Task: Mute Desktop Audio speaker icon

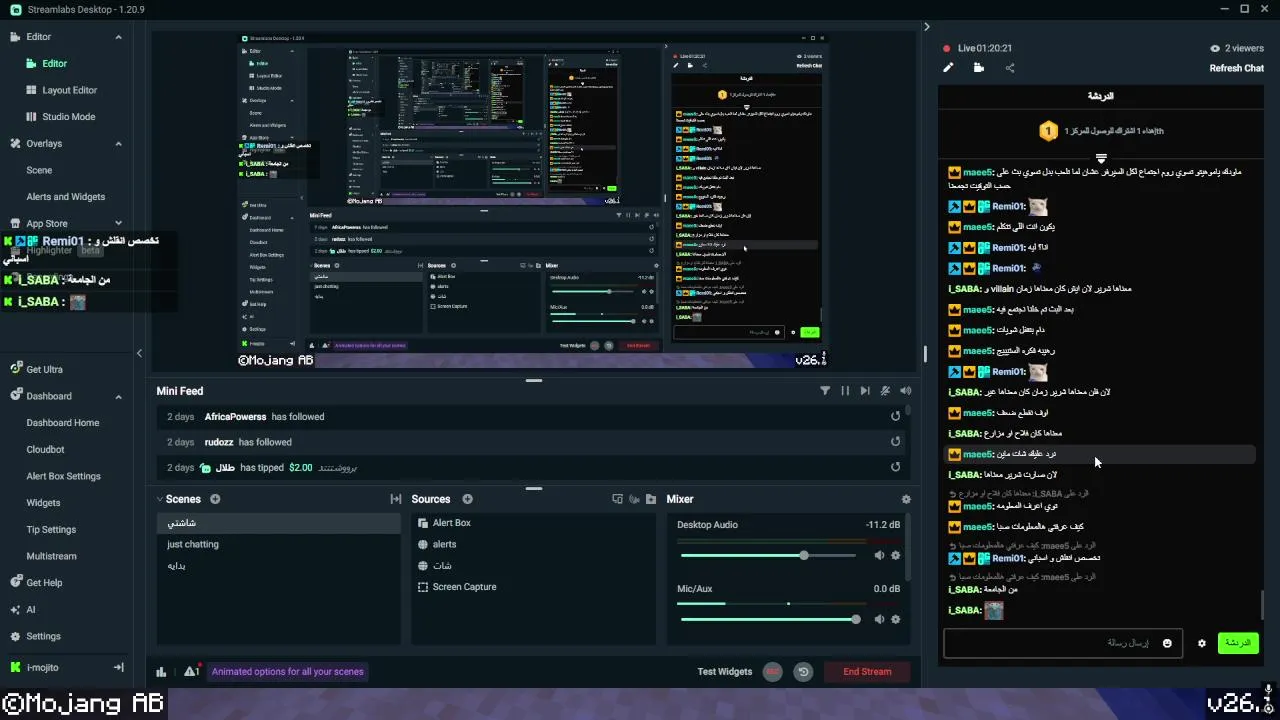Action: pyautogui.click(x=880, y=555)
